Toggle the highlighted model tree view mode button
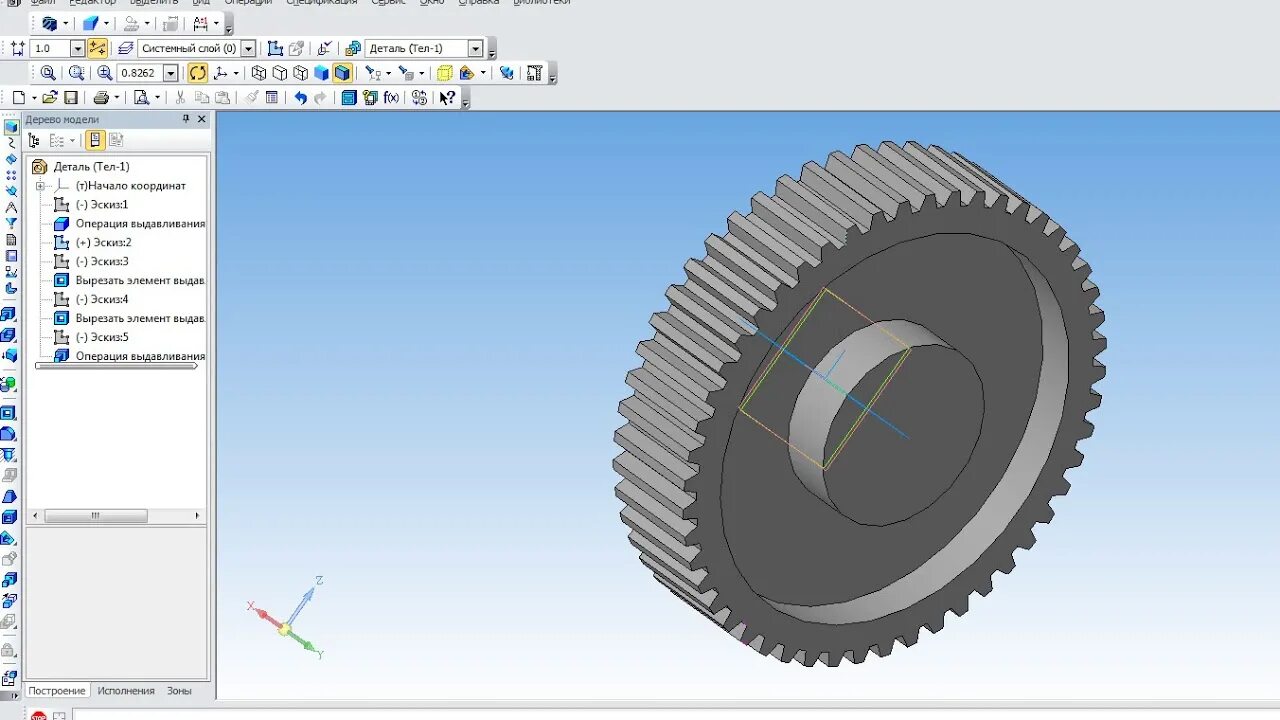 pos(95,141)
